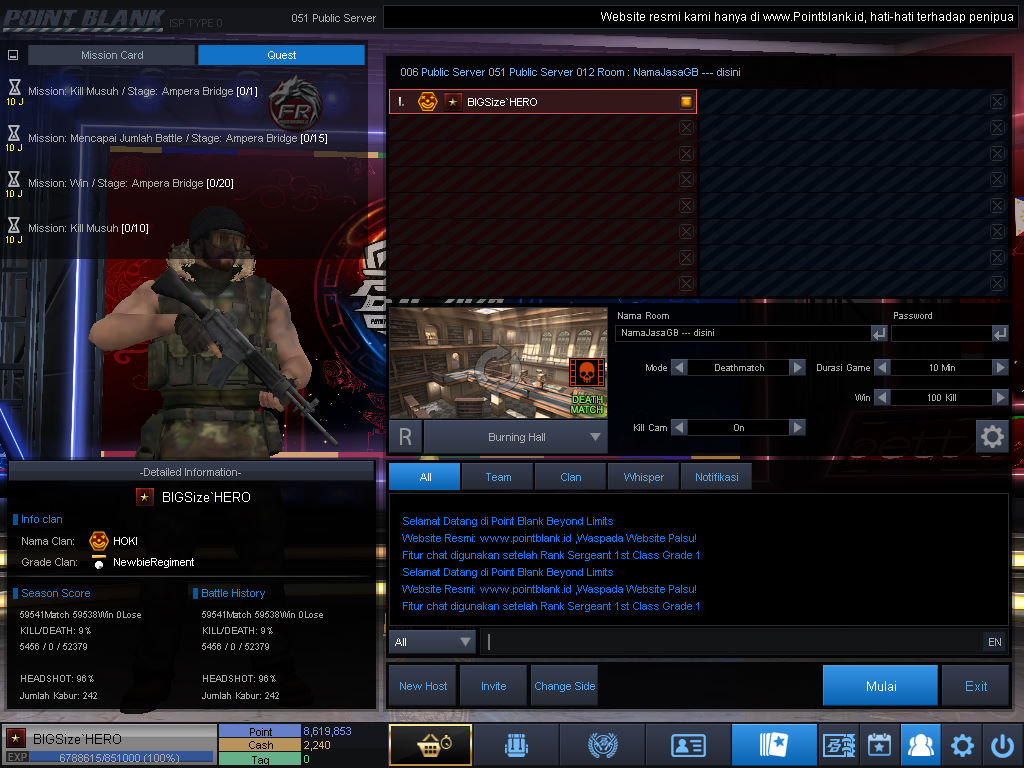Image resolution: width=1024 pixels, height=768 pixels.
Task: Toggle Kill Cam with right arrow
Action: coord(797,427)
